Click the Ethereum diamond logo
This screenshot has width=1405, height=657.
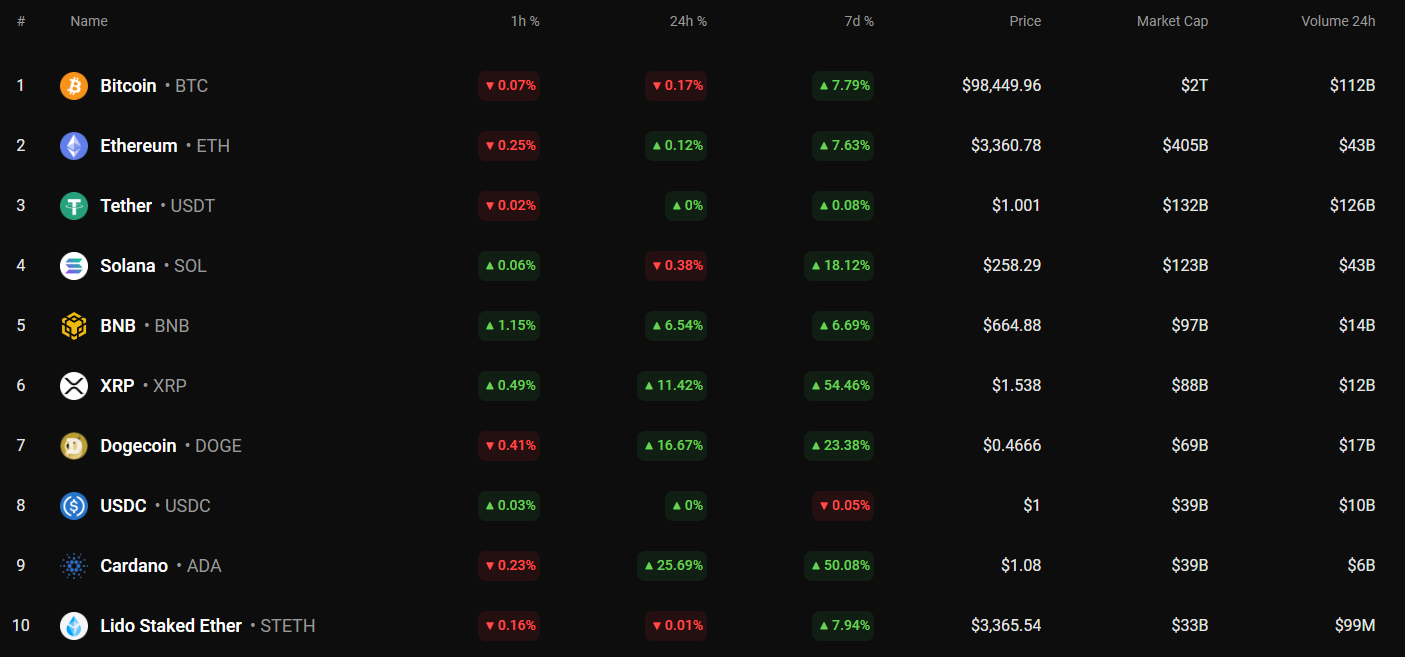click(74, 146)
